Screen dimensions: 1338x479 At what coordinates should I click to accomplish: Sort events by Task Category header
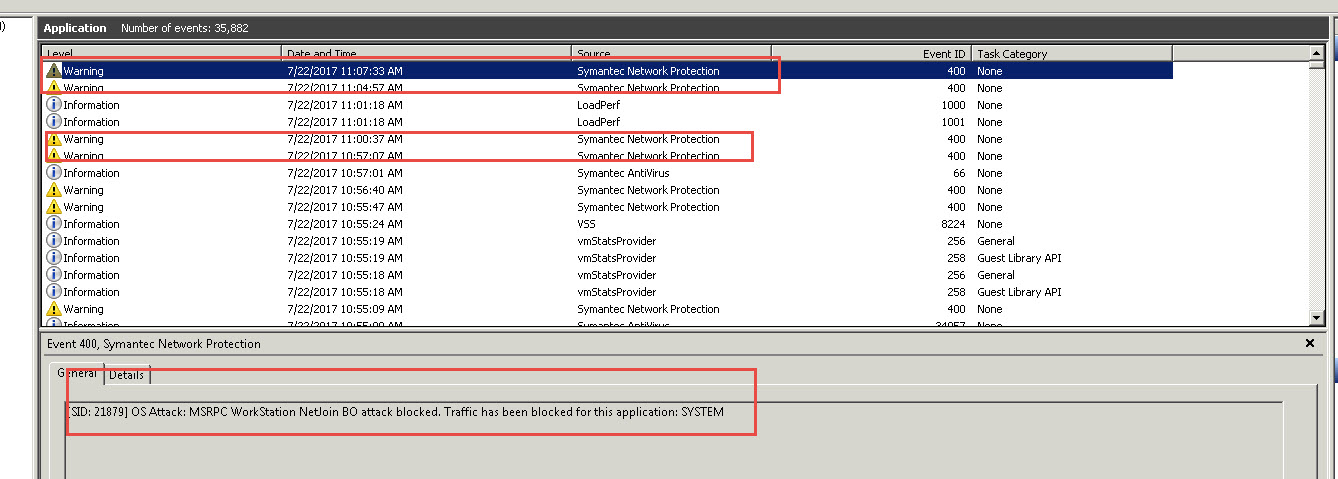click(1072, 53)
